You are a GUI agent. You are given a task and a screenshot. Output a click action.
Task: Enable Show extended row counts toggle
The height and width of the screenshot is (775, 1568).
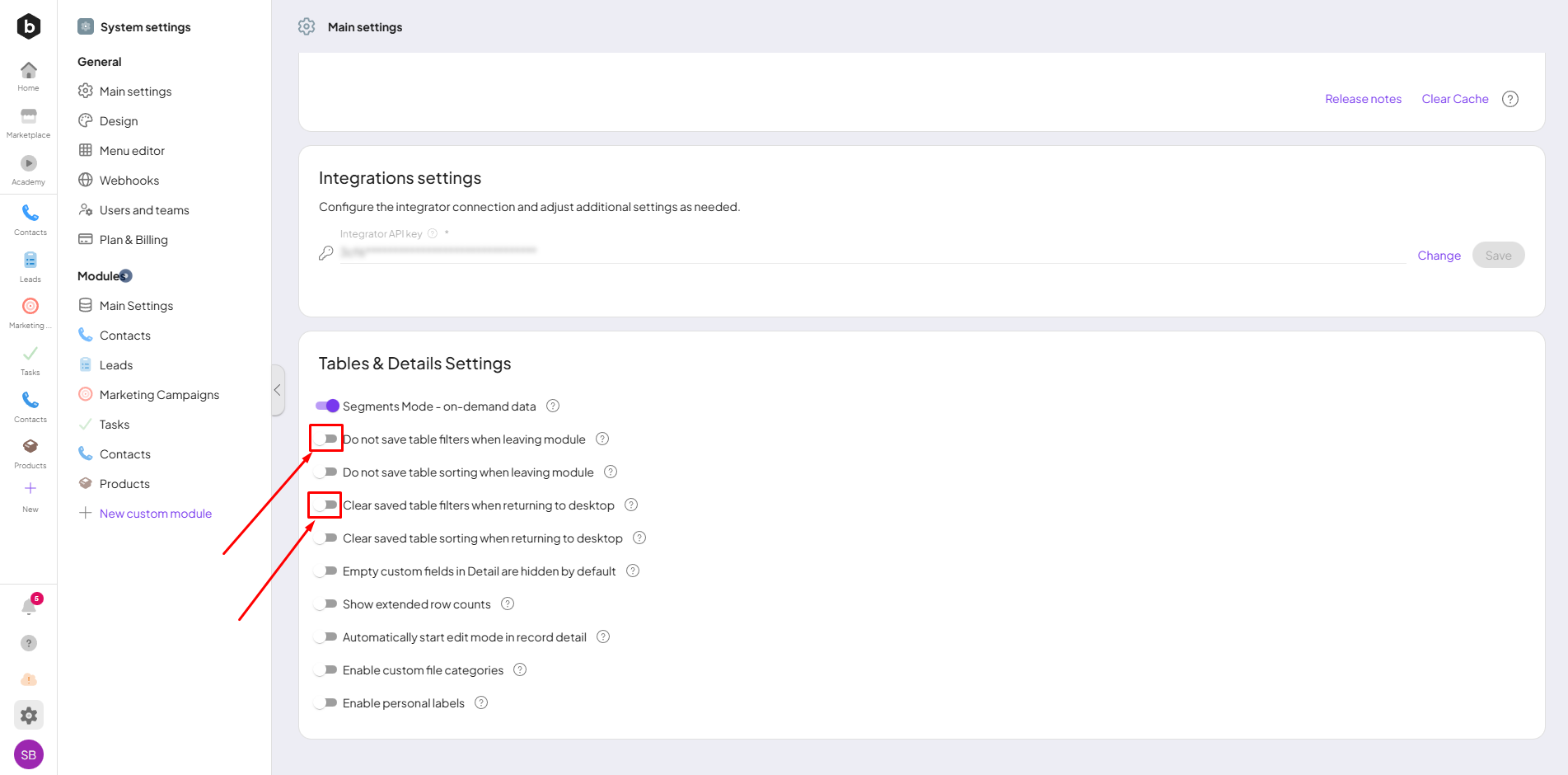point(326,604)
